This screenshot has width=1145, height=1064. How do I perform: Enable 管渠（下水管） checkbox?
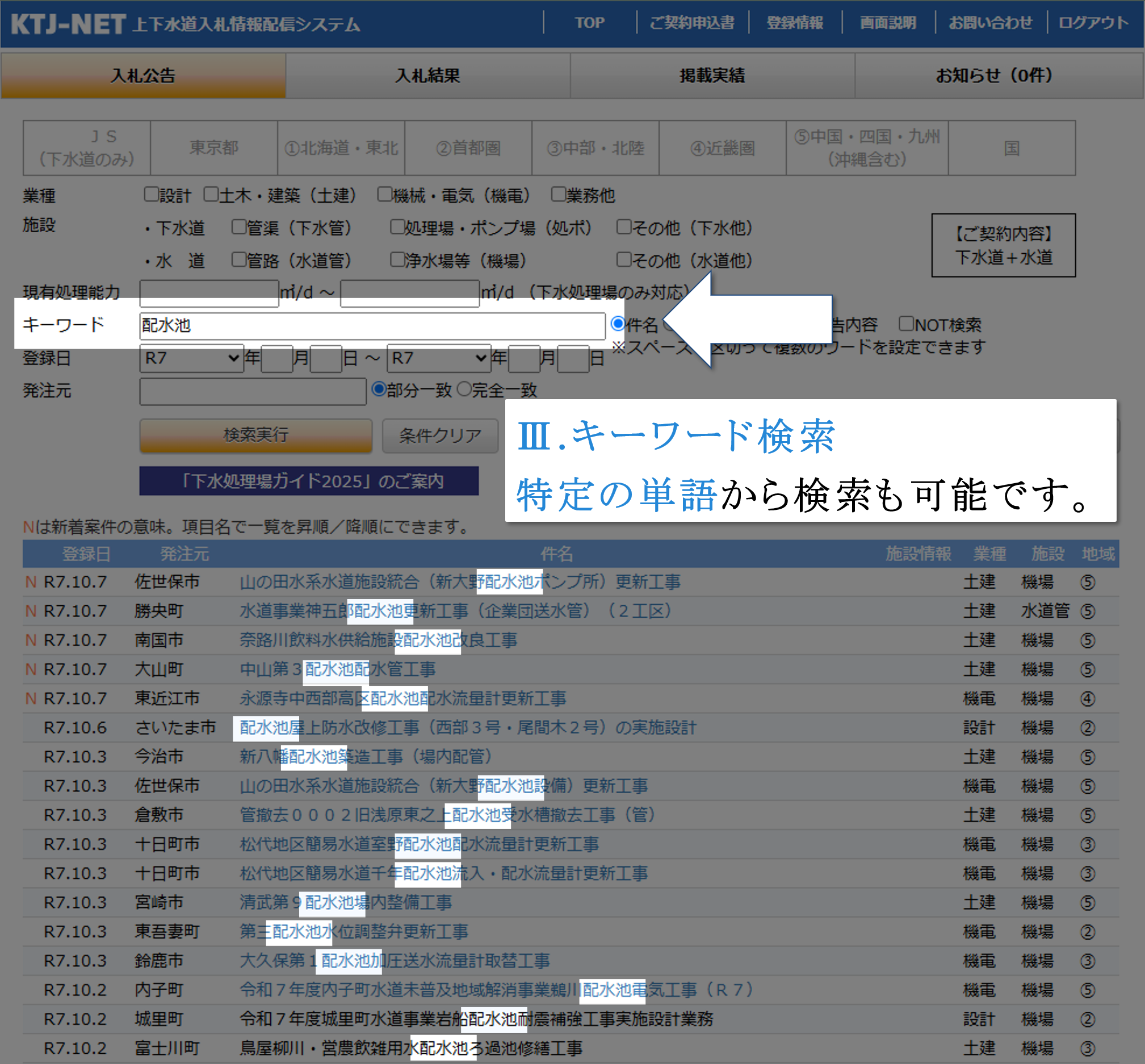239,227
